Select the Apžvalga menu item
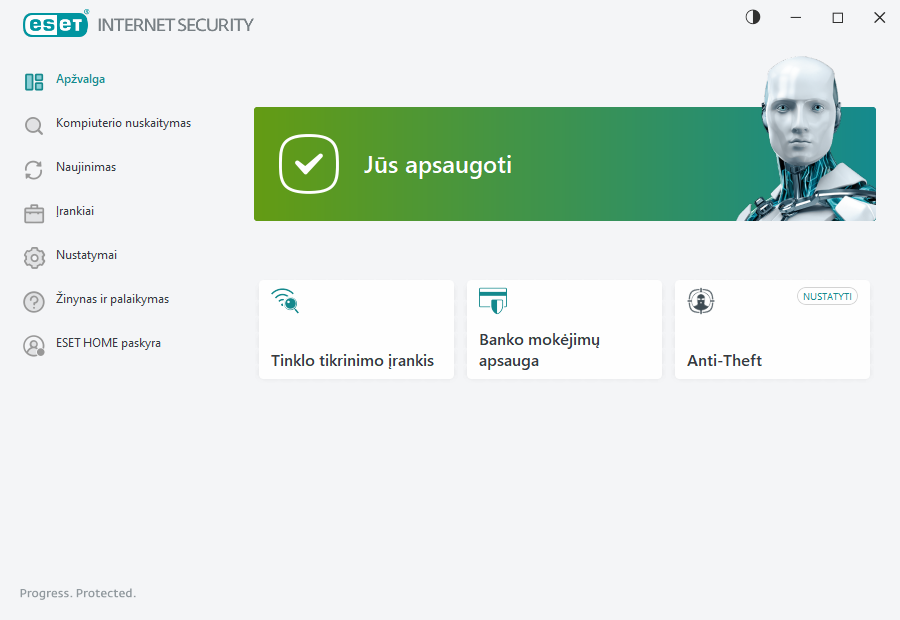900x620 pixels. click(x=80, y=80)
